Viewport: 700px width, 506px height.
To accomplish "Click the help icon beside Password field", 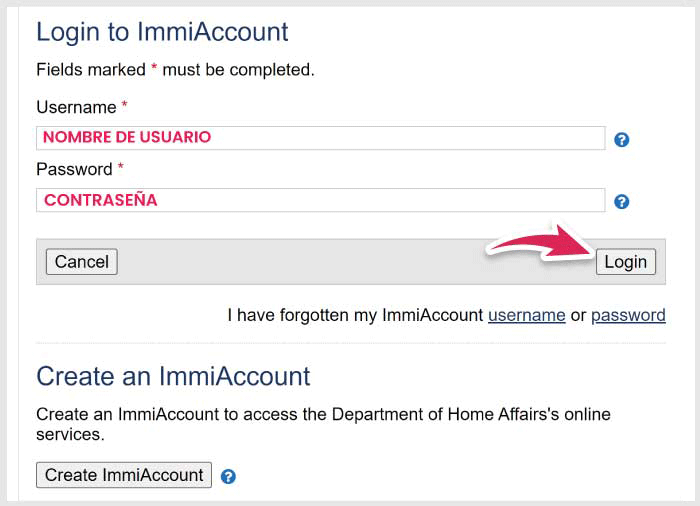I will tap(621, 202).
